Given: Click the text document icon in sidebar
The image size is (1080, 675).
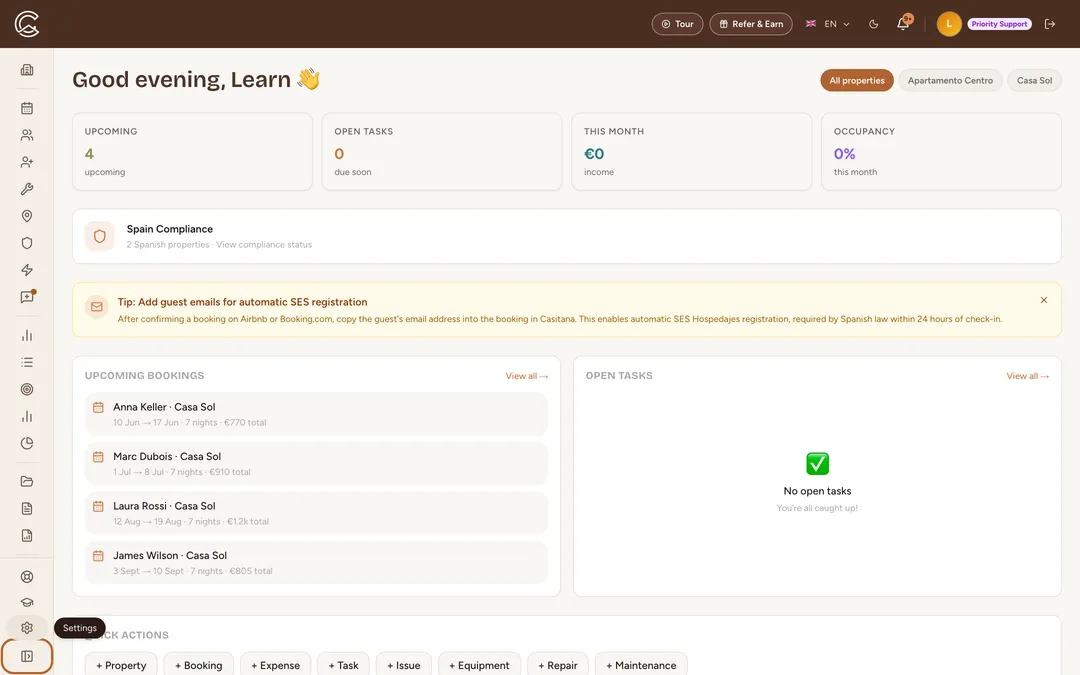Looking at the screenshot, I should click(x=27, y=508).
